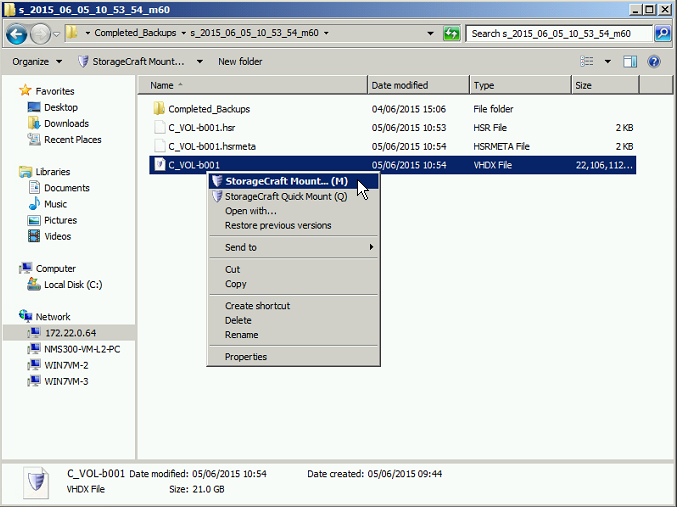Open the Send to submenu

[x=294, y=247]
